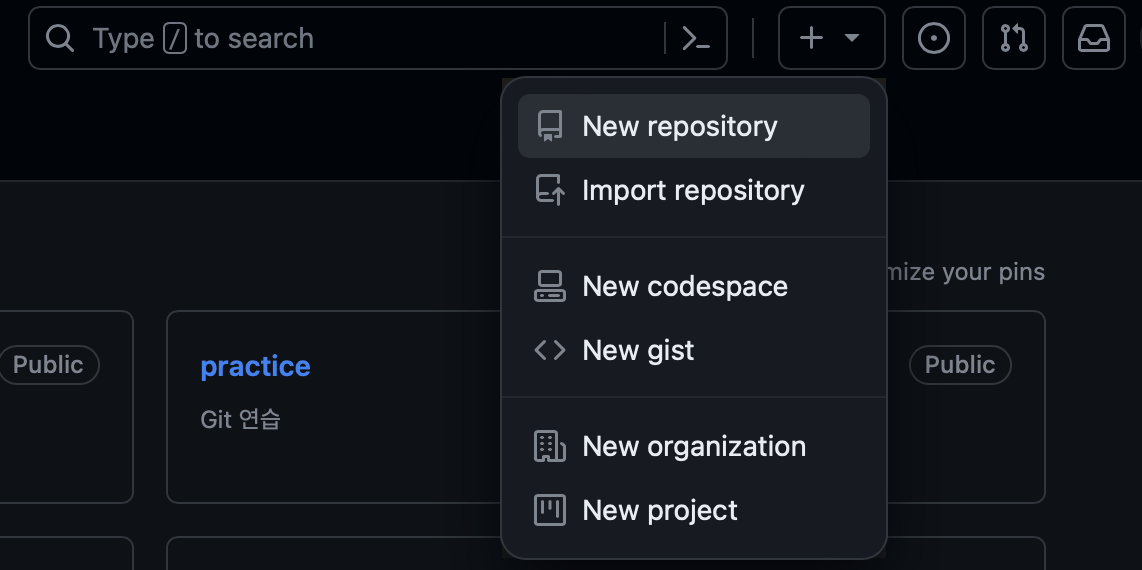Click the project board icon
Screen dimensions: 1142x570
tap(550, 510)
